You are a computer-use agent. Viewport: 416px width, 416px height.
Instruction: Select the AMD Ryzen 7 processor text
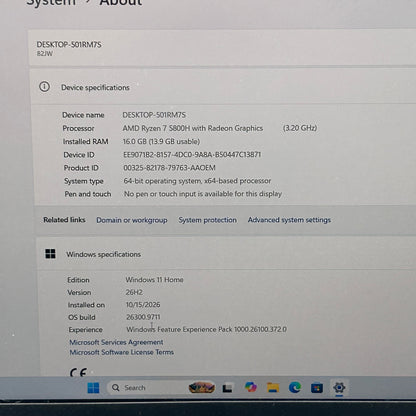coord(193,128)
